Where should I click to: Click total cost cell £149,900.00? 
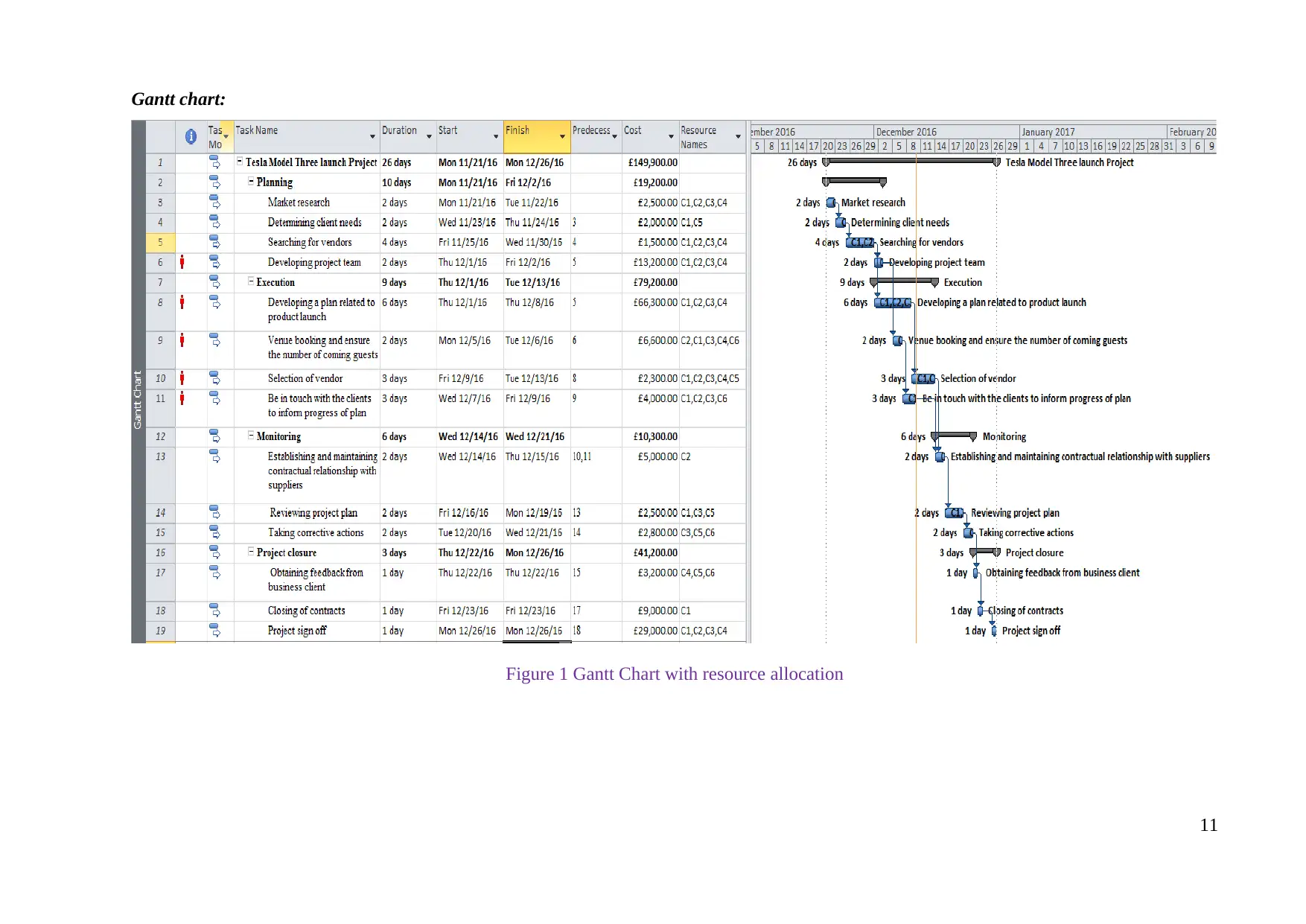pos(651,162)
